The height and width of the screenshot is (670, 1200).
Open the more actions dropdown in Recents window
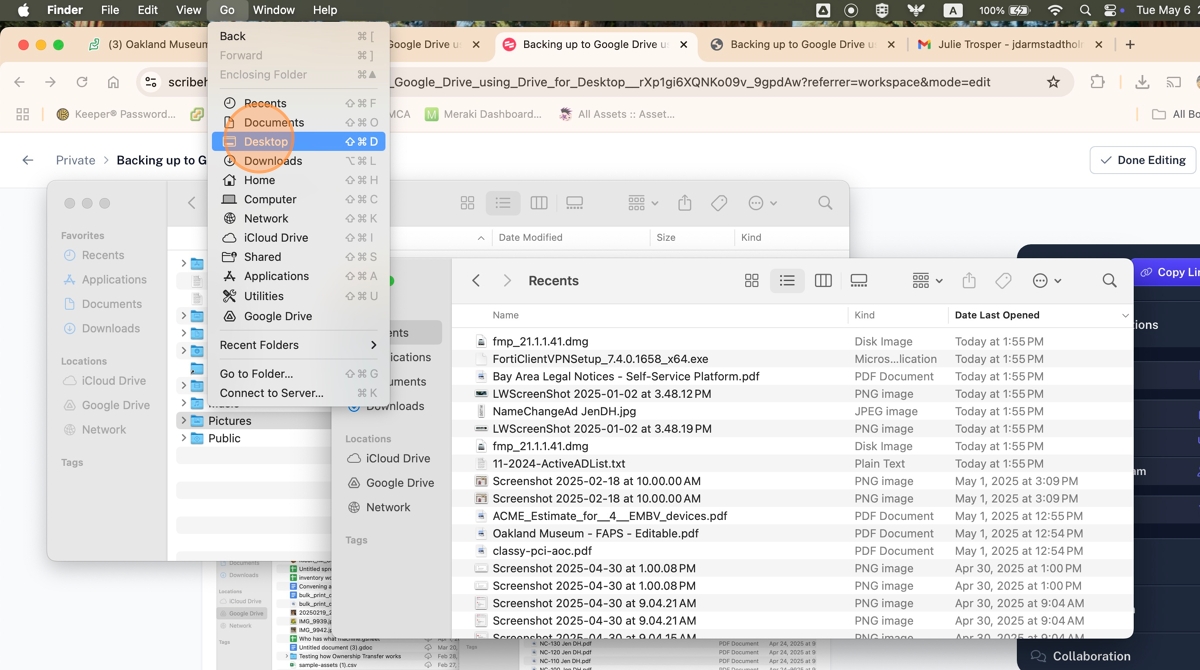click(1046, 281)
